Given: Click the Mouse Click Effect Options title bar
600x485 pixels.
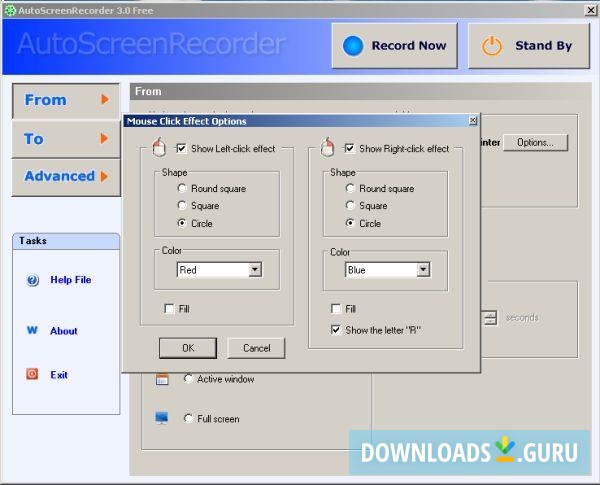Looking at the screenshot, I should point(301,121).
